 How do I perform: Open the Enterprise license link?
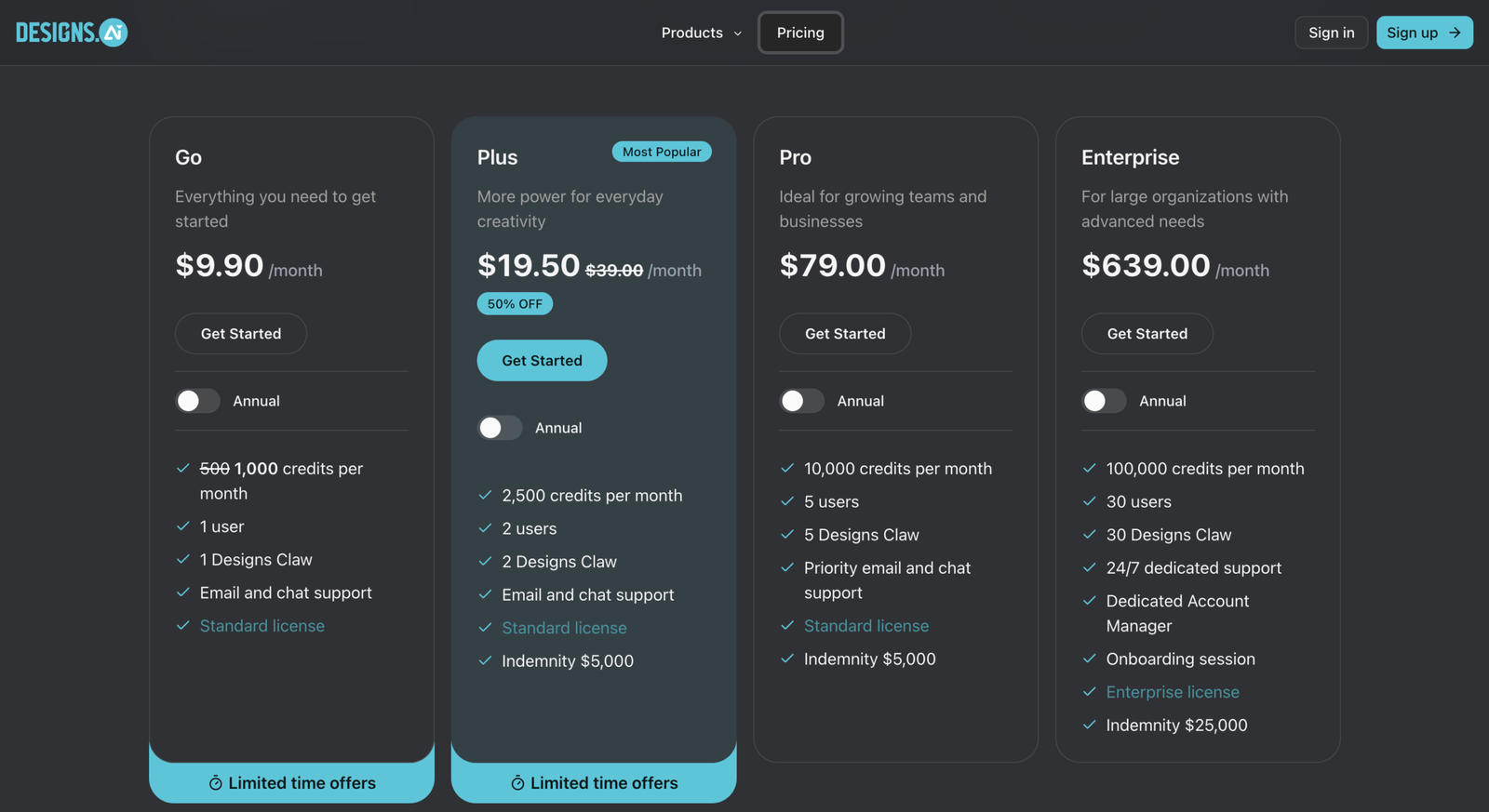tap(1173, 692)
